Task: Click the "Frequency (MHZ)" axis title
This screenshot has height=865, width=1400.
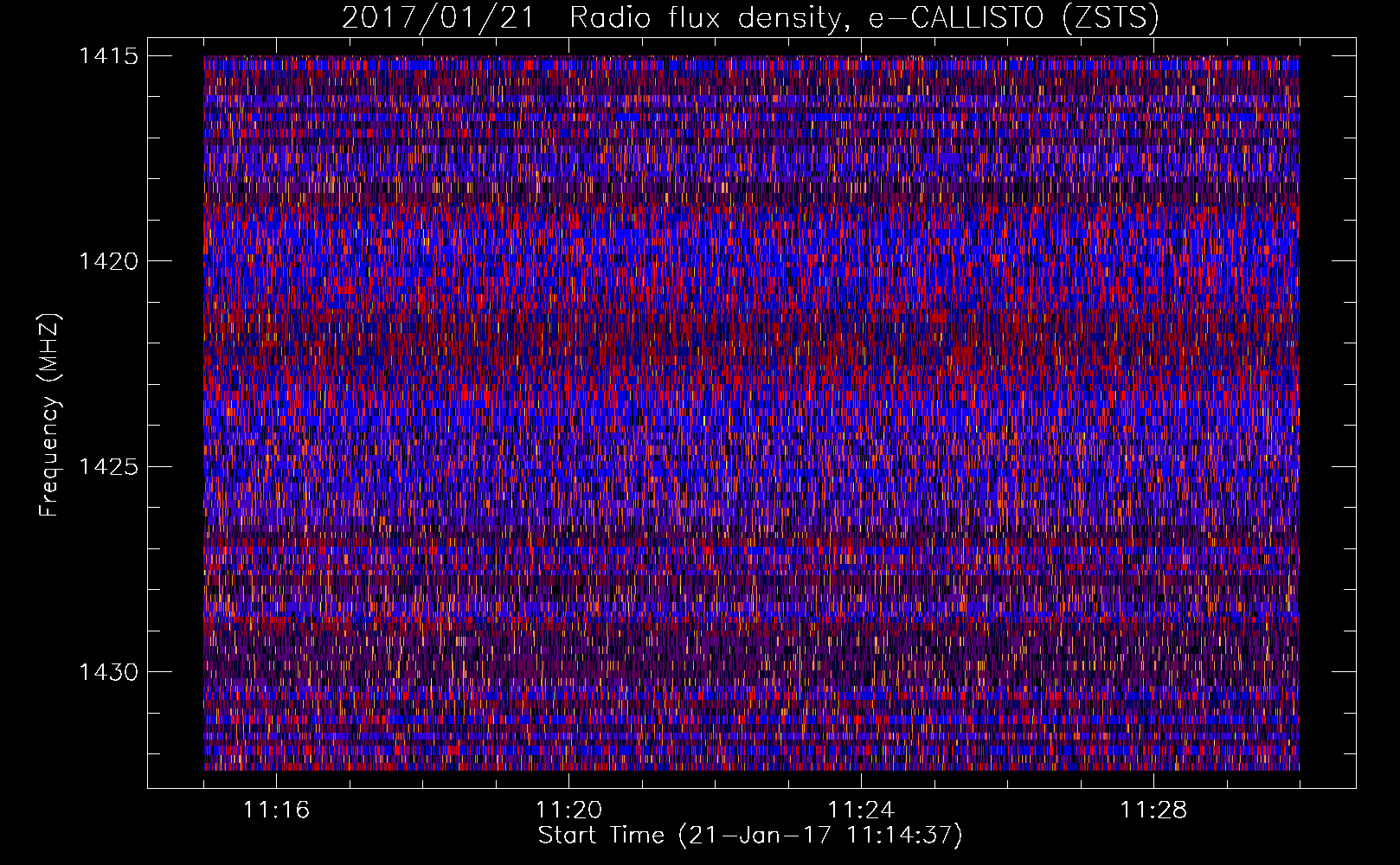Action: tap(49, 414)
